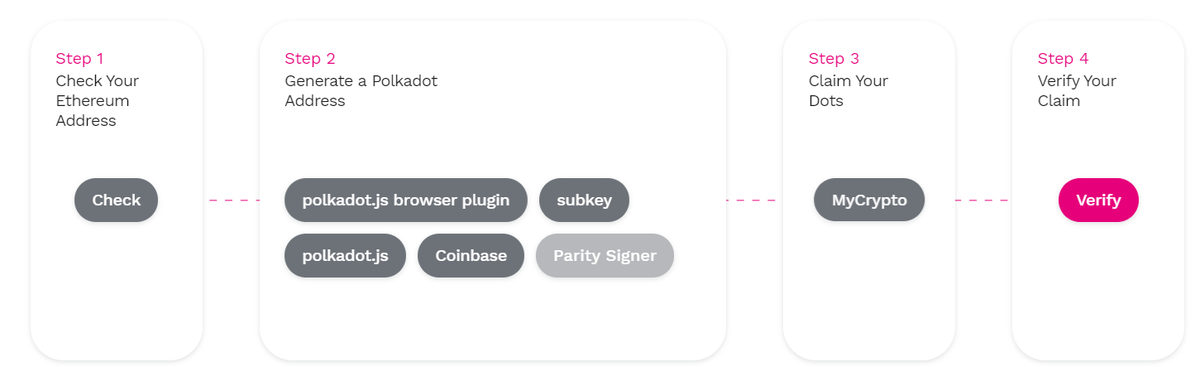
Task: Click the dashed connector before the Verify button
Action: click(x=981, y=201)
